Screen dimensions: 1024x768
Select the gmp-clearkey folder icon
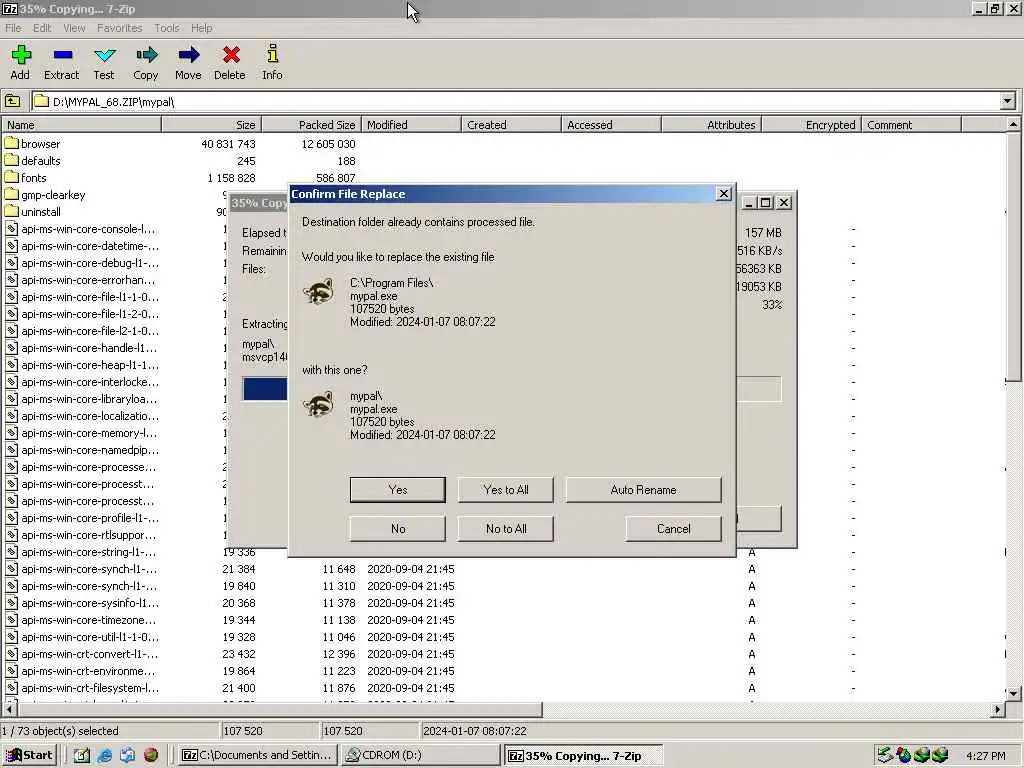[11, 194]
